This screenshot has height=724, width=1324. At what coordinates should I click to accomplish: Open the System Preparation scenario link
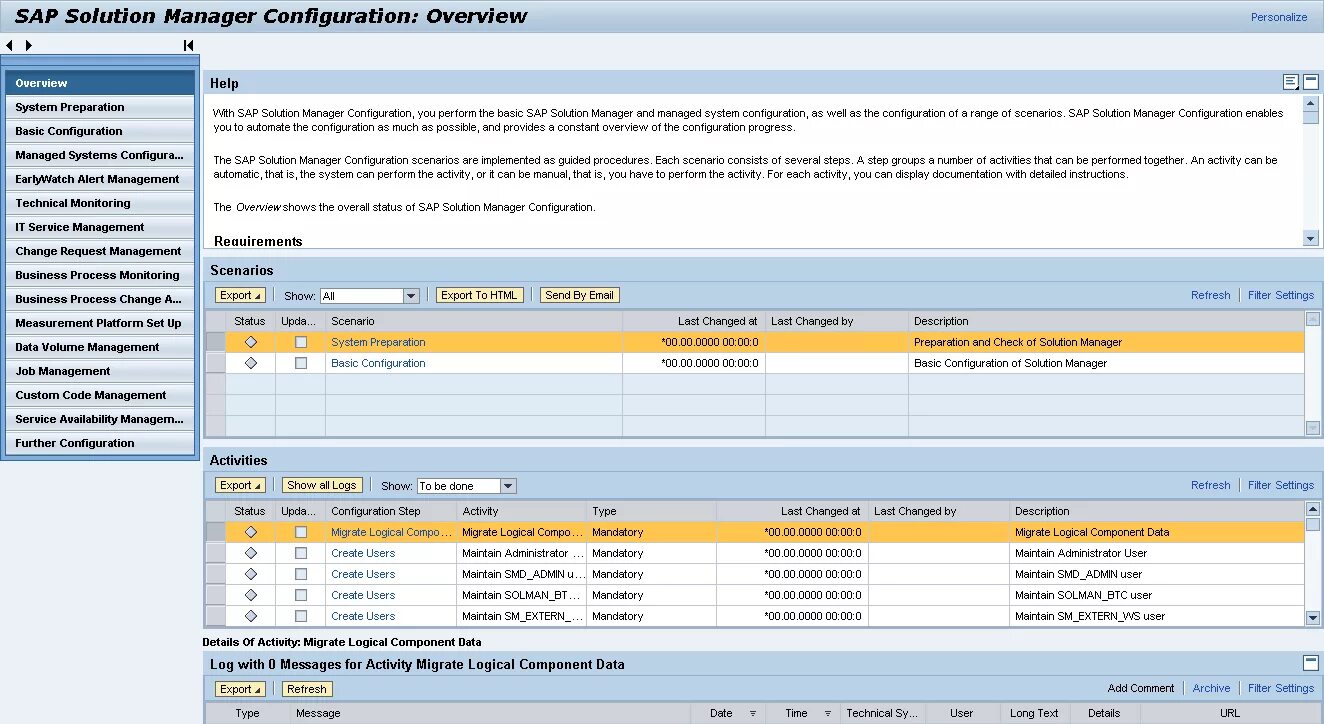tap(378, 342)
